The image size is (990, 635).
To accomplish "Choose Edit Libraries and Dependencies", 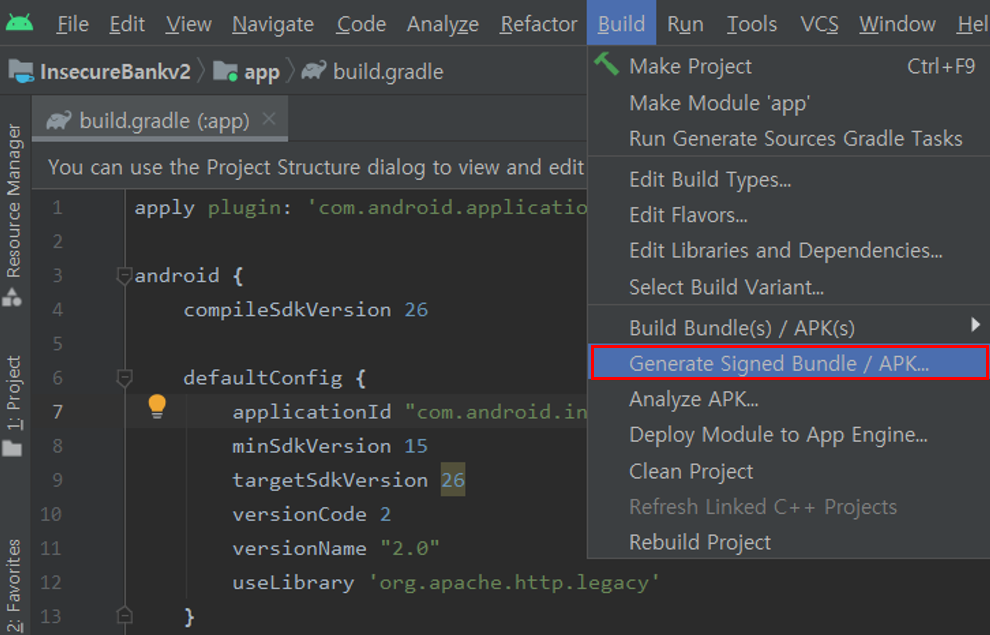I will 789,251.
